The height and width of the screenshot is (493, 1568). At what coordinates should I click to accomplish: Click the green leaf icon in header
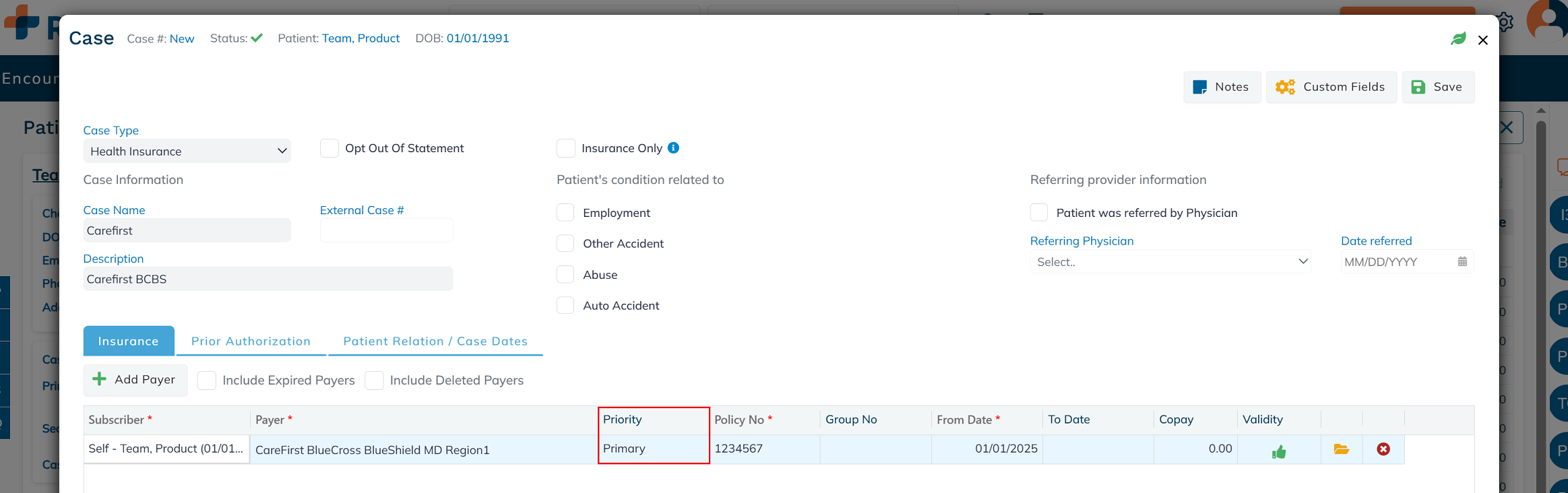pos(1458,39)
